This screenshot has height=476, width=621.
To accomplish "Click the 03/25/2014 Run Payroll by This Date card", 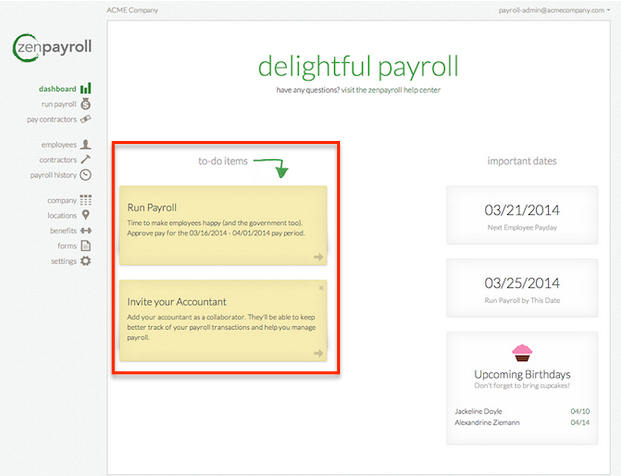I will 522,288.
